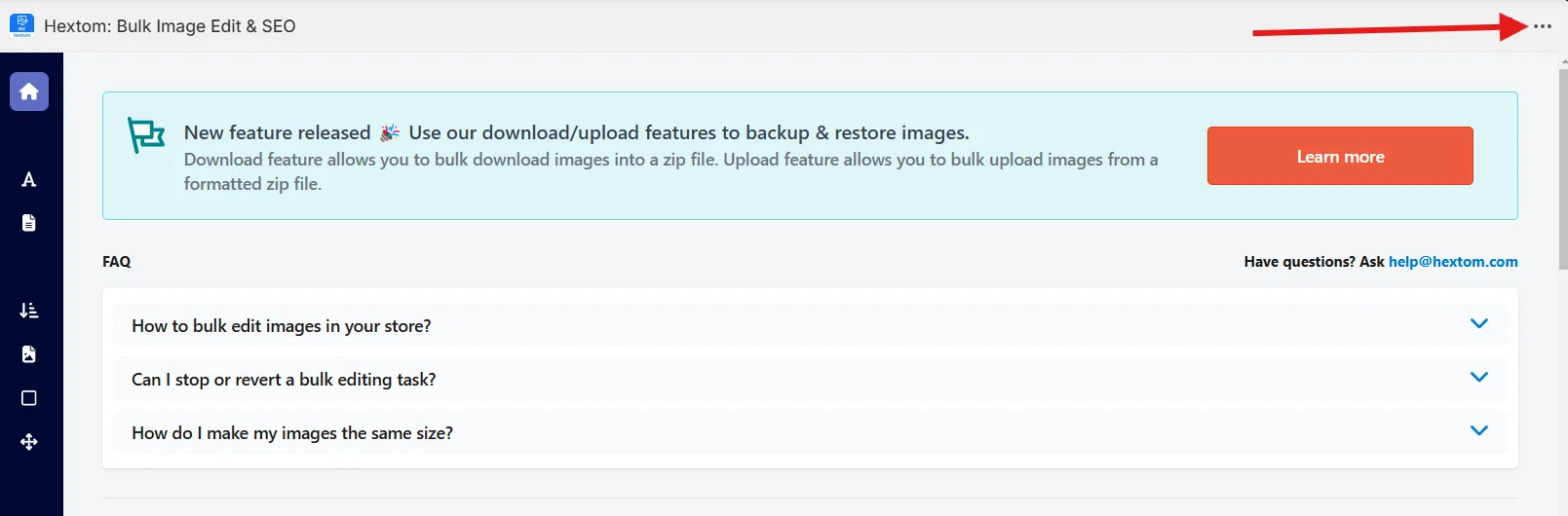The image size is (1568, 516).
Task: Click the scrollbar up arrow
Action: (1563, 60)
